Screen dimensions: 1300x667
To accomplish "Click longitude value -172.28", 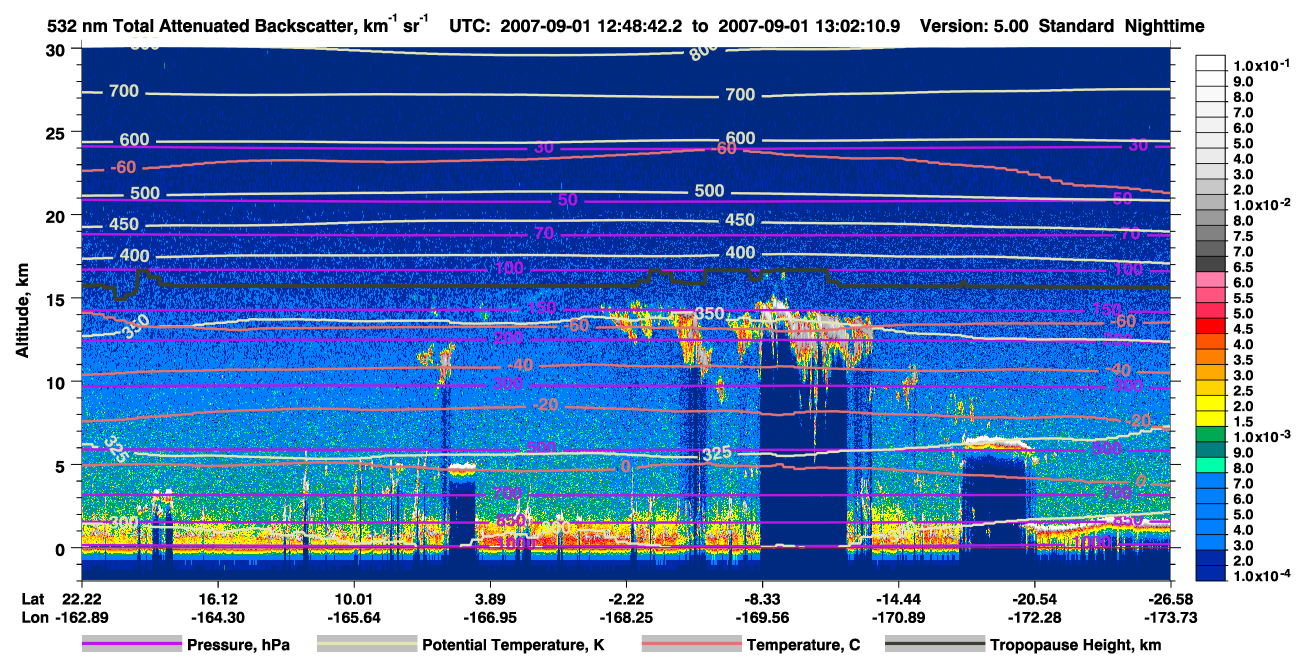I will tap(1034, 617).
